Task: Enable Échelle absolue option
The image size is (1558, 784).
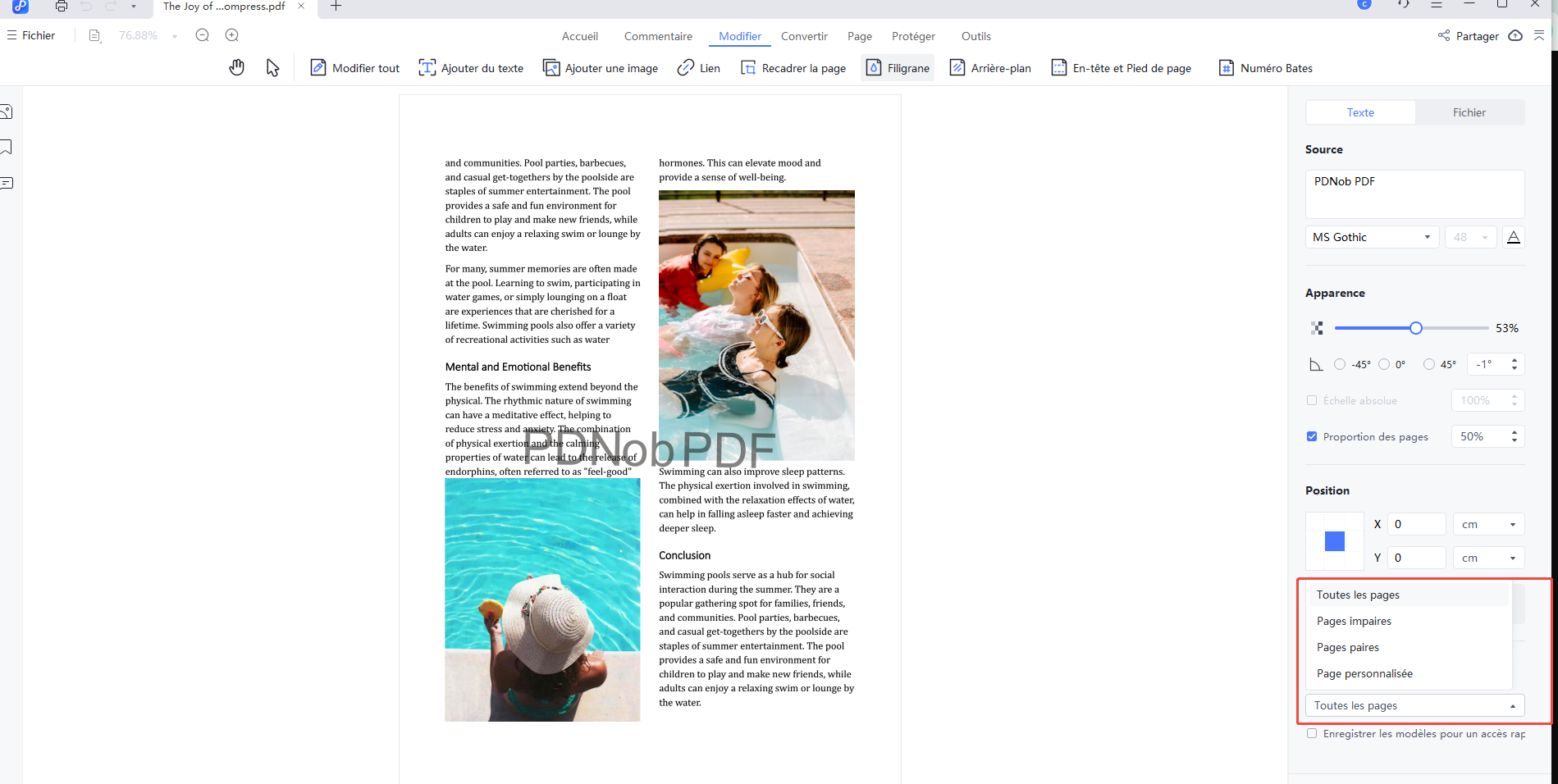Action: tap(1312, 400)
